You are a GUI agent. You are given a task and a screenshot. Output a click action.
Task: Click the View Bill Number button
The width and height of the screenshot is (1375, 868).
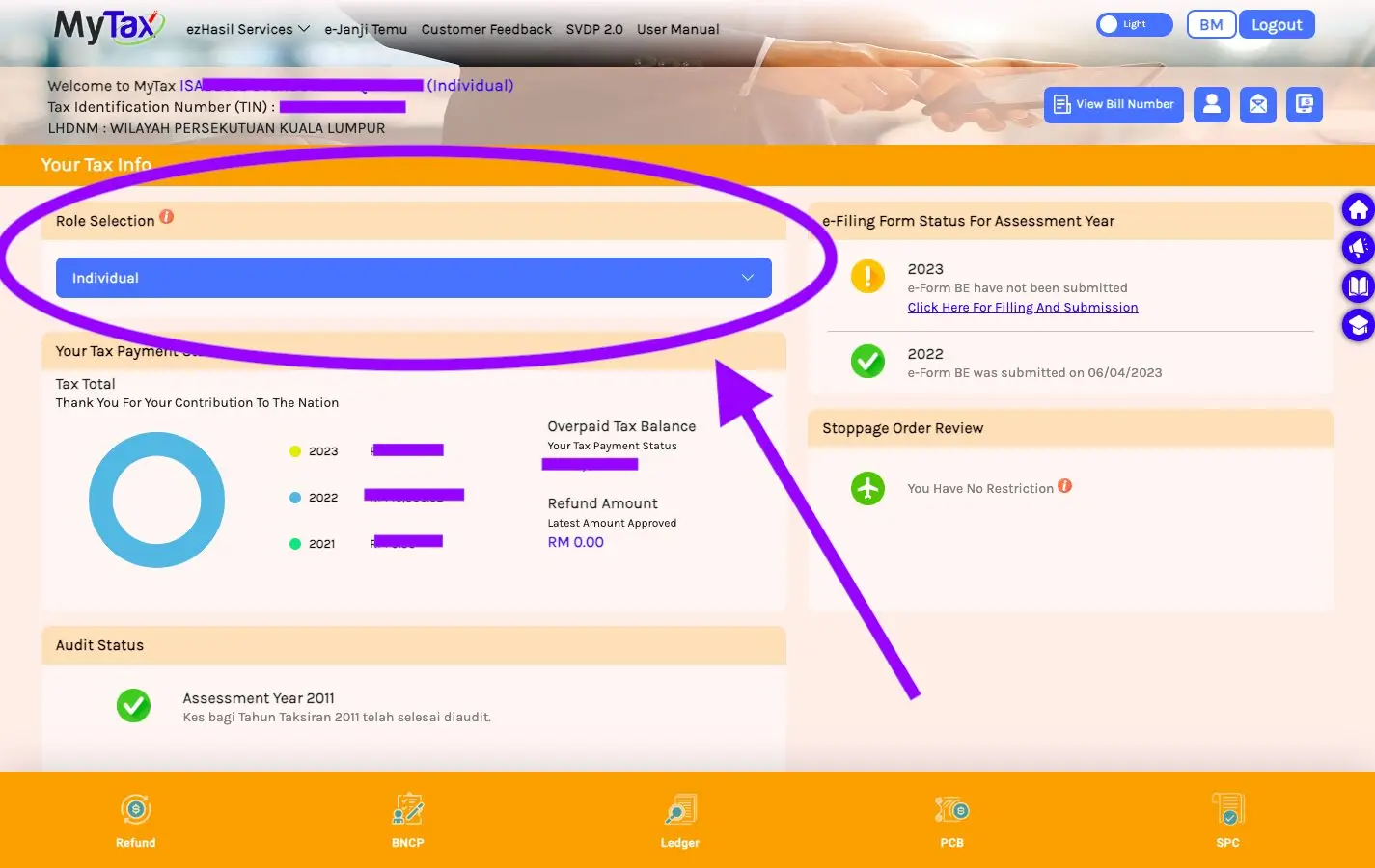click(1114, 104)
